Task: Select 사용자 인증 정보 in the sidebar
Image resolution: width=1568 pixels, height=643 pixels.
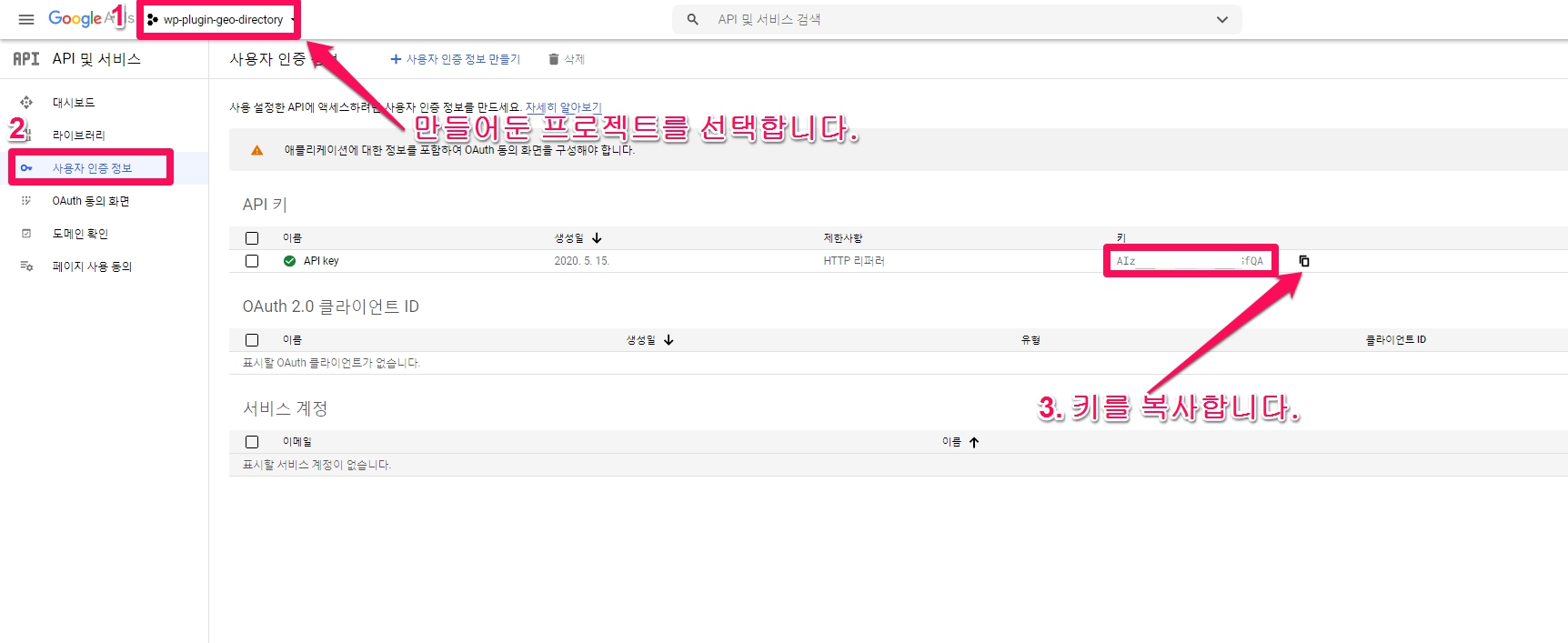Action: pos(92,168)
